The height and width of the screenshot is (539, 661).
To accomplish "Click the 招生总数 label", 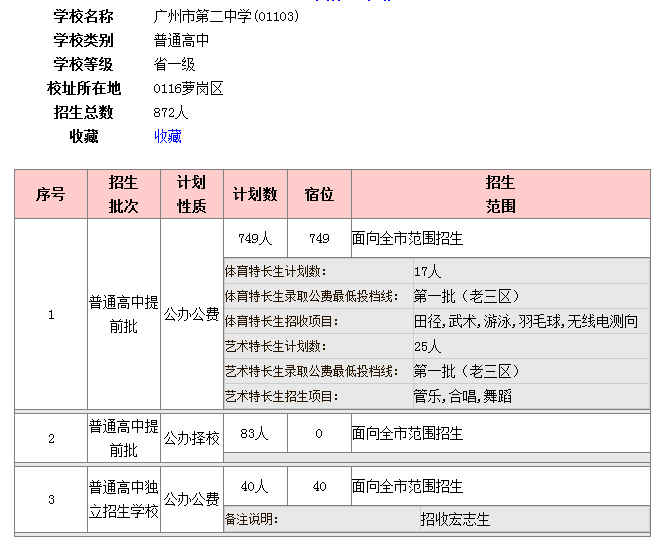I will (x=83, y=113).
